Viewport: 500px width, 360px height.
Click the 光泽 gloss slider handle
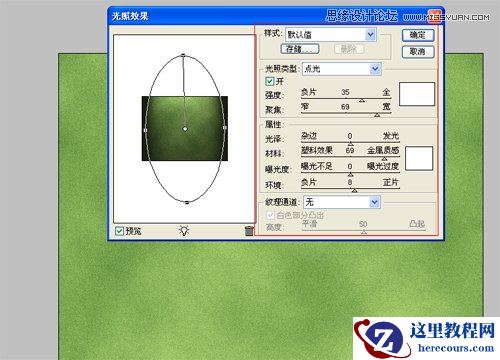[350, 143]
